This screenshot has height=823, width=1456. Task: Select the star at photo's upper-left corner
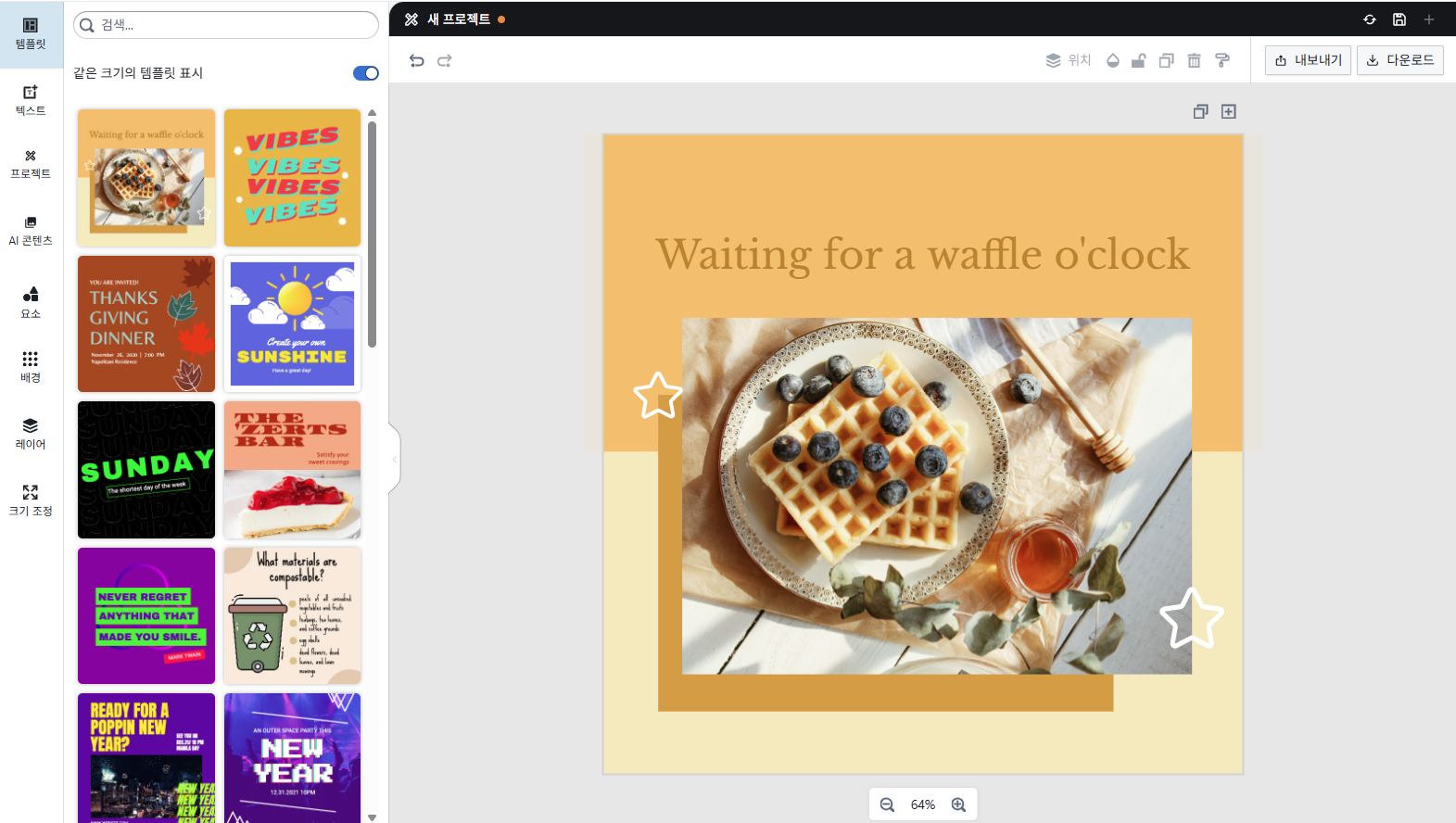pos(658,396)
